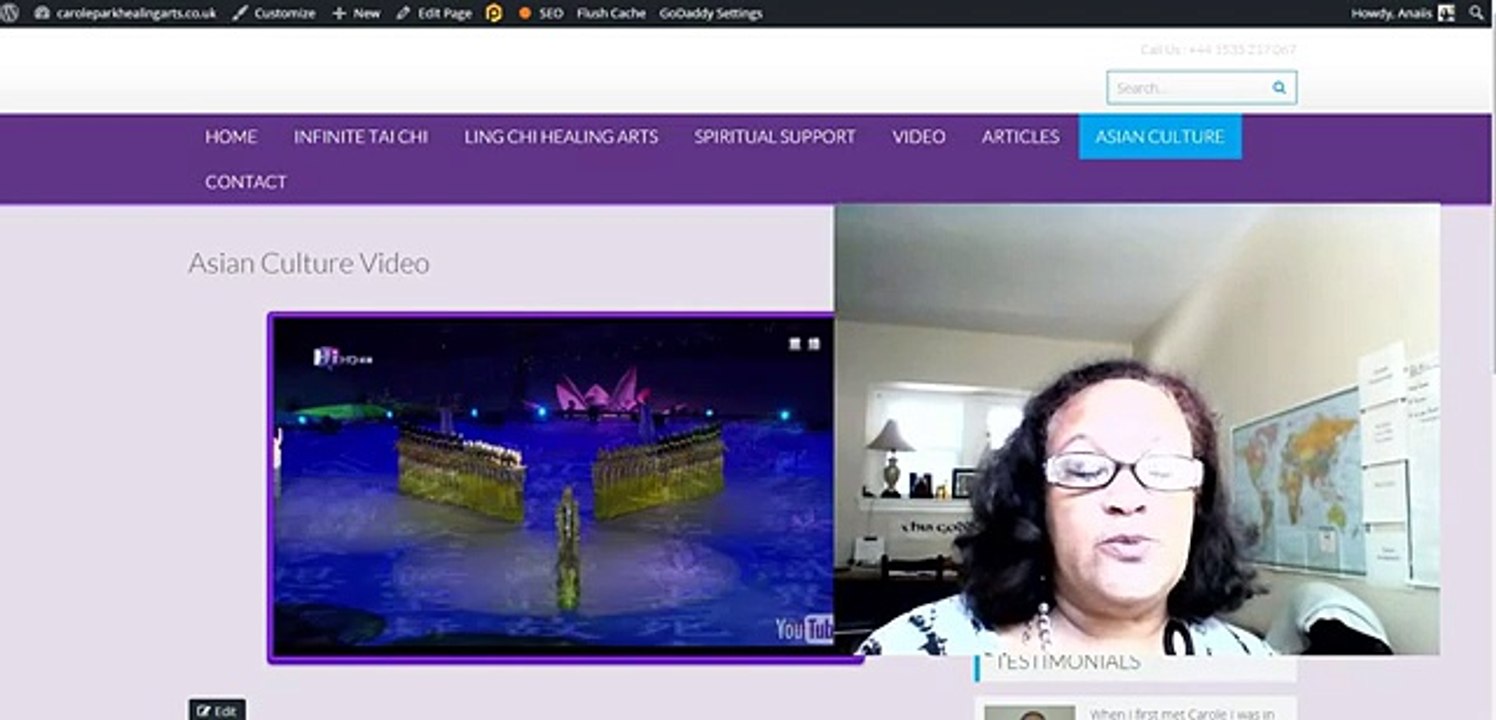Click the Call Us phone number text
Screen dimensions: 1496x720
(1218, 49)
